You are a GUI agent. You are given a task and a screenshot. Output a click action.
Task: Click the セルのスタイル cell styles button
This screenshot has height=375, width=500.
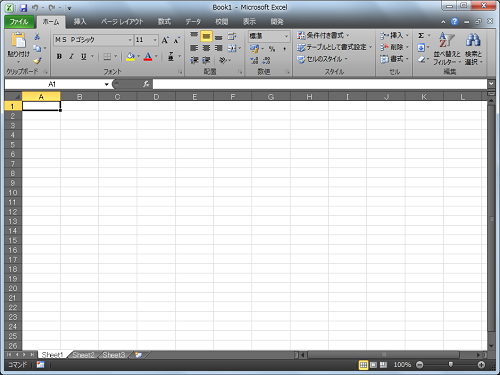point(322,59)
